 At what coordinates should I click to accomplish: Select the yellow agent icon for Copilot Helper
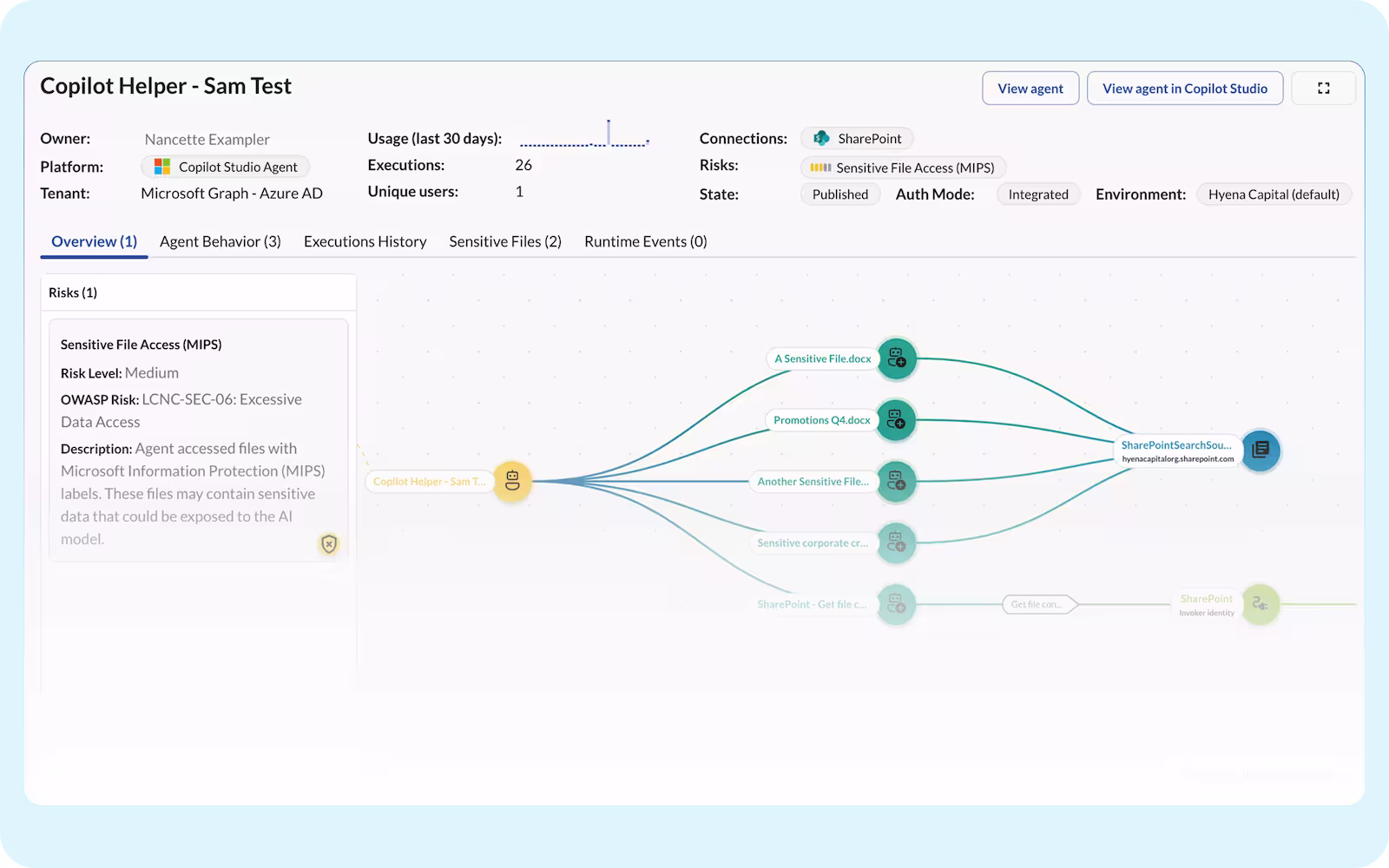click(512, 482)
